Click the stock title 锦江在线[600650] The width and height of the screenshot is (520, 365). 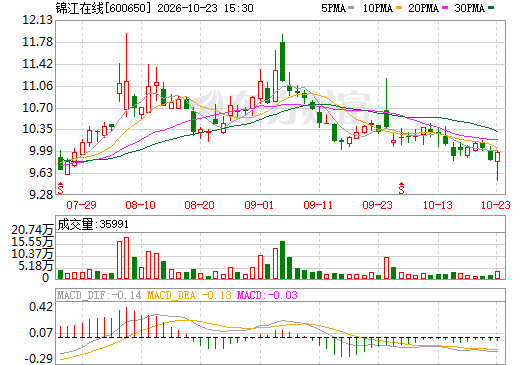[103, 8]
